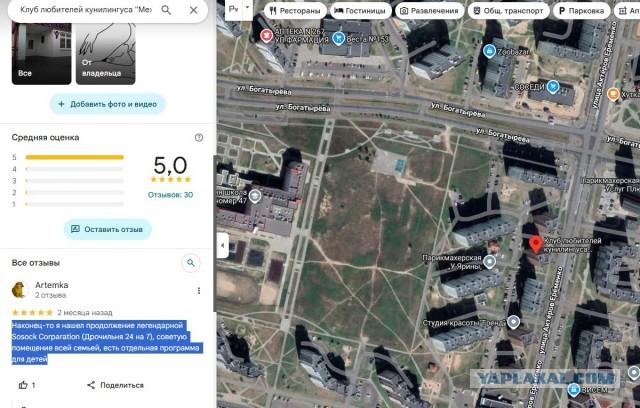The image size is (640, 408).
Task: Open the rating help question icon
Action: [199, 137]
